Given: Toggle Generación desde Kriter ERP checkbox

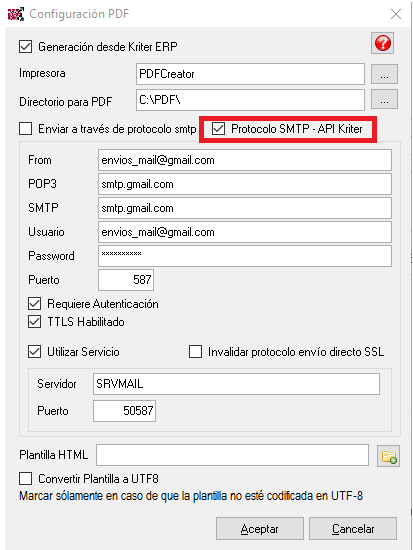Looking at the screenshot, I should pos(26,47).
